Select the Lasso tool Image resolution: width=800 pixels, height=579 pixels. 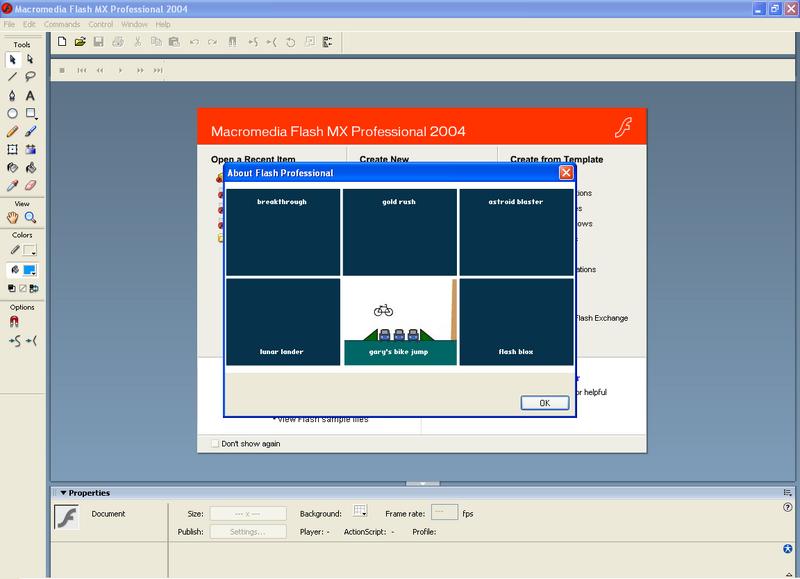click(x=30, y=77)
